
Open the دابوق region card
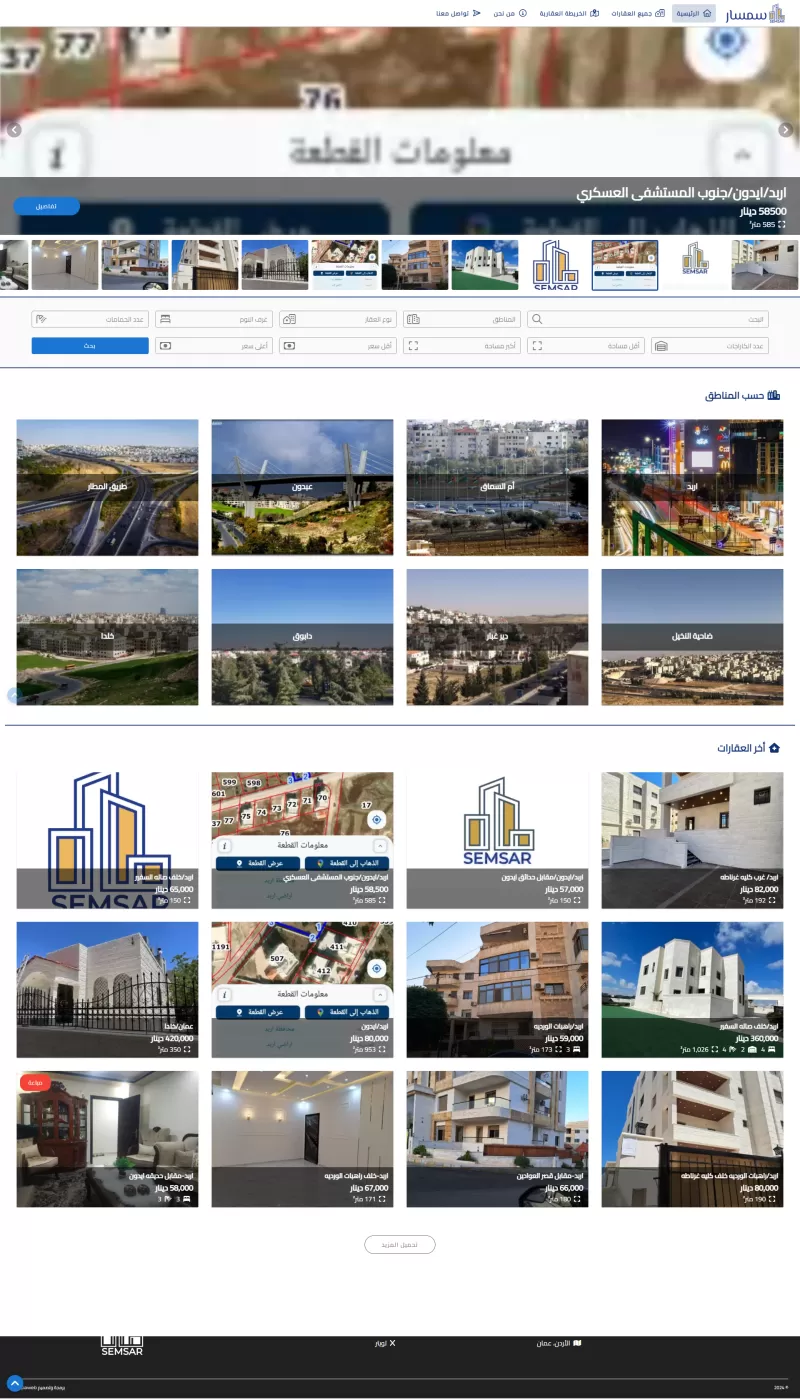click(302, 637)
